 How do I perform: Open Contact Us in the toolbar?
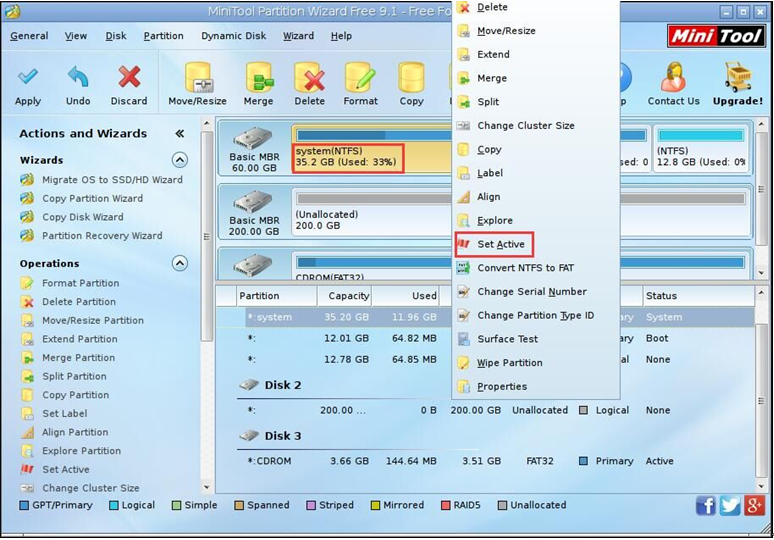click(x=674, y=84)
